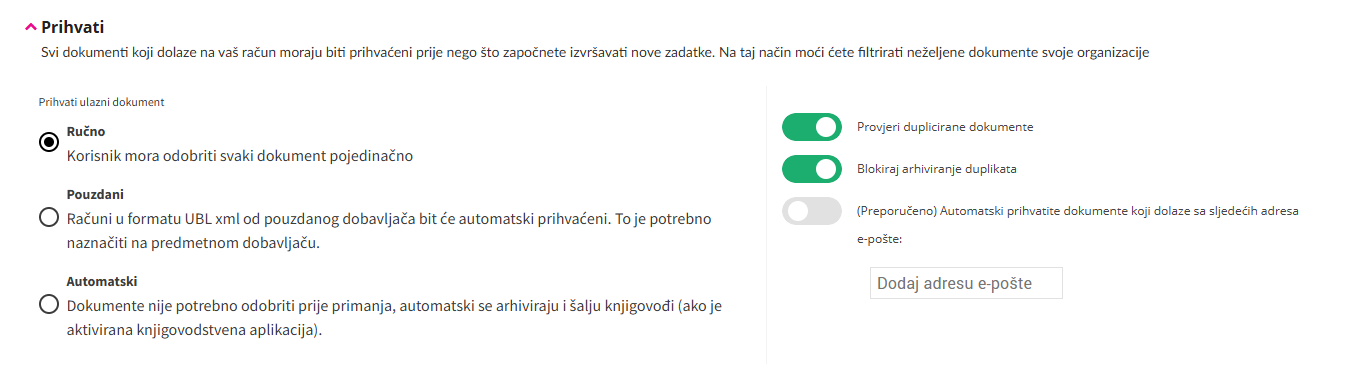Click the Prihvati section heading
The image size is (1345, 370).
tap(72, 27)
